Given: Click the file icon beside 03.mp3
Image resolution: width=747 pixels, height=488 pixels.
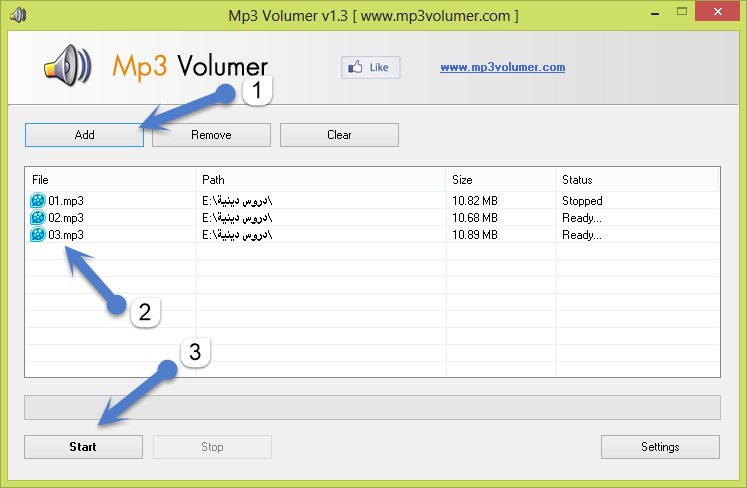Looking at the screenshot, I should click(x=38, y=234).
